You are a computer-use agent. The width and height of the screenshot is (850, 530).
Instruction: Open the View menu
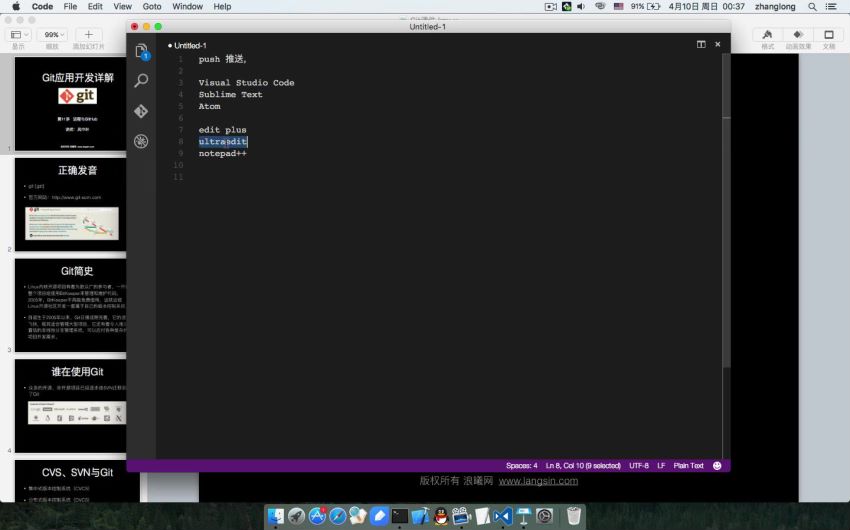pyautogui.click(x=123, y=7)
